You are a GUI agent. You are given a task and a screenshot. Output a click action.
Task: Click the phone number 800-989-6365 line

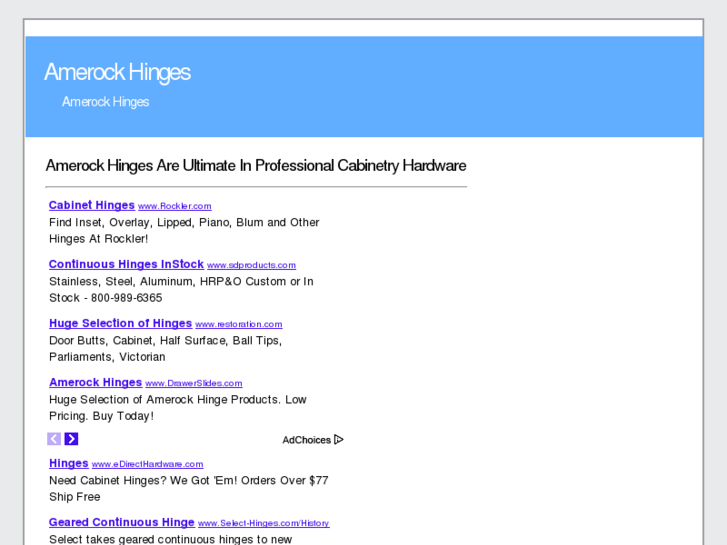[x=106, y=298]
